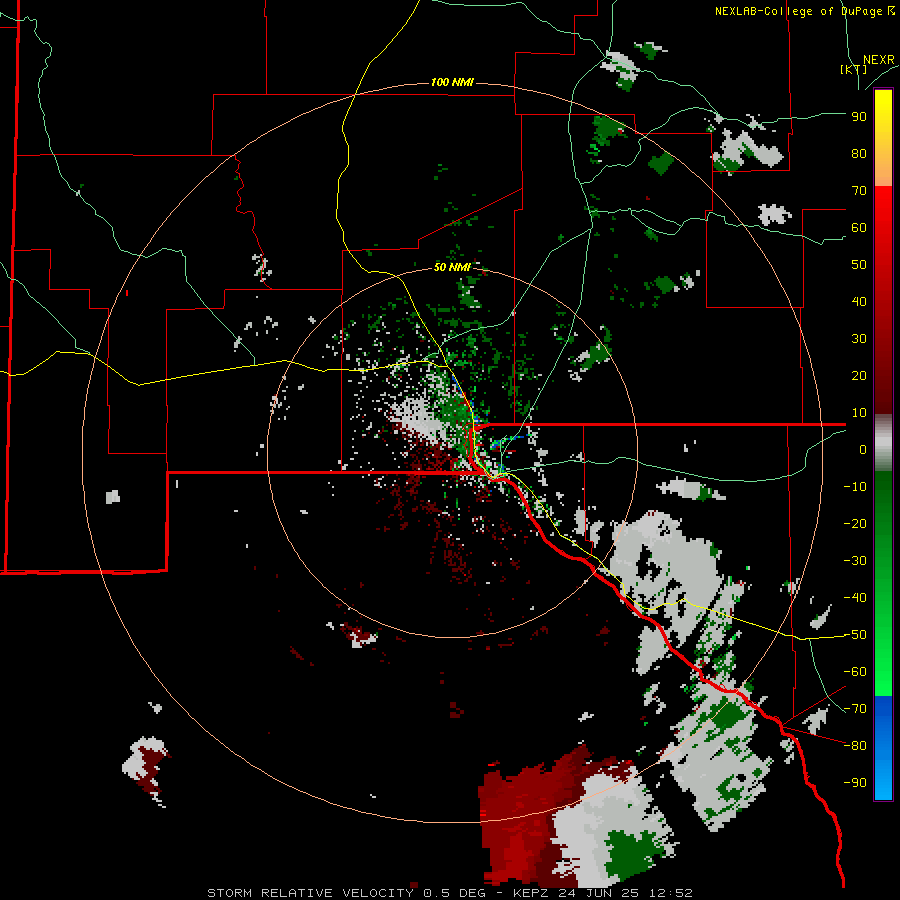Click the Storm Relative Velocity caption at bottom
The image size is (900, 900).
click(x=449, y=893)
